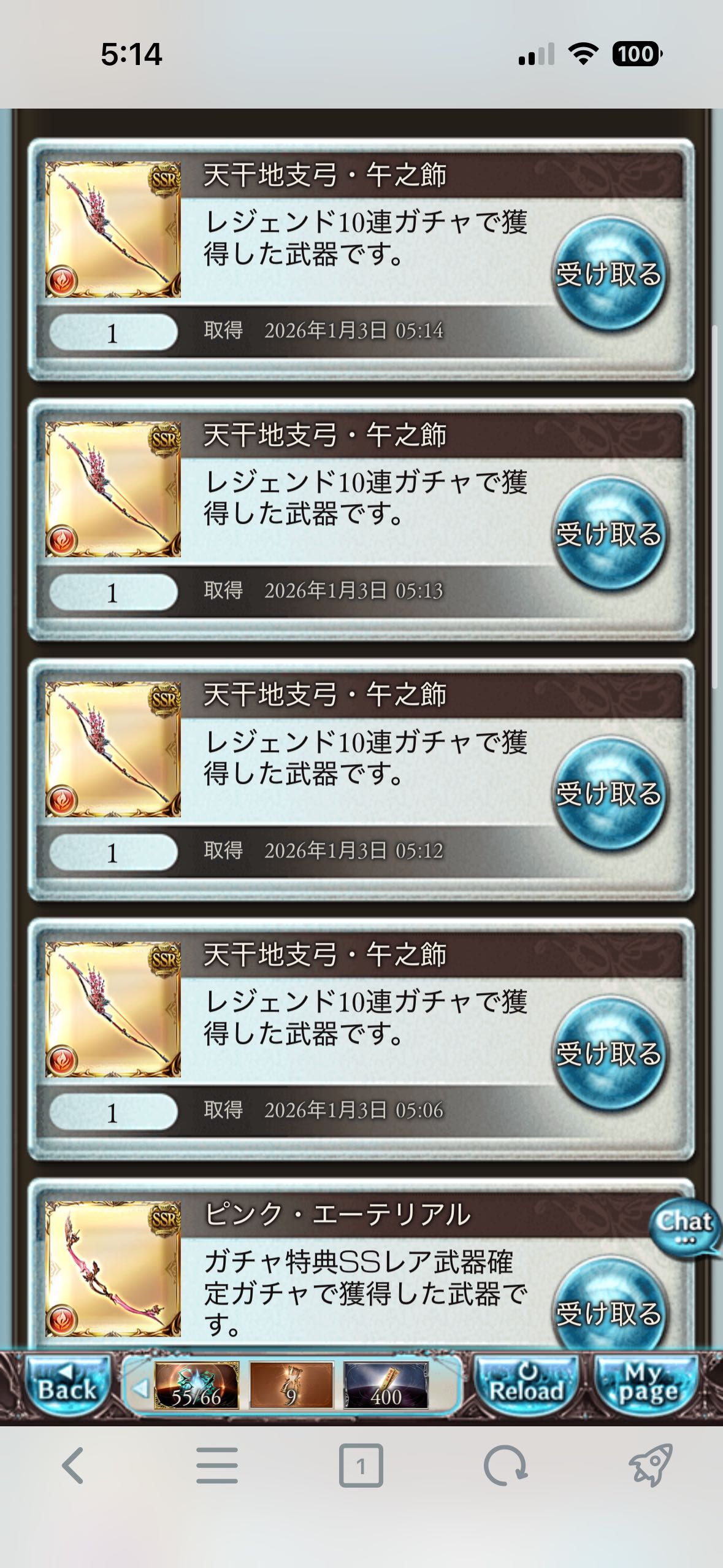Tap the hourglass item icon showing 9

[x=291, y=1385]
